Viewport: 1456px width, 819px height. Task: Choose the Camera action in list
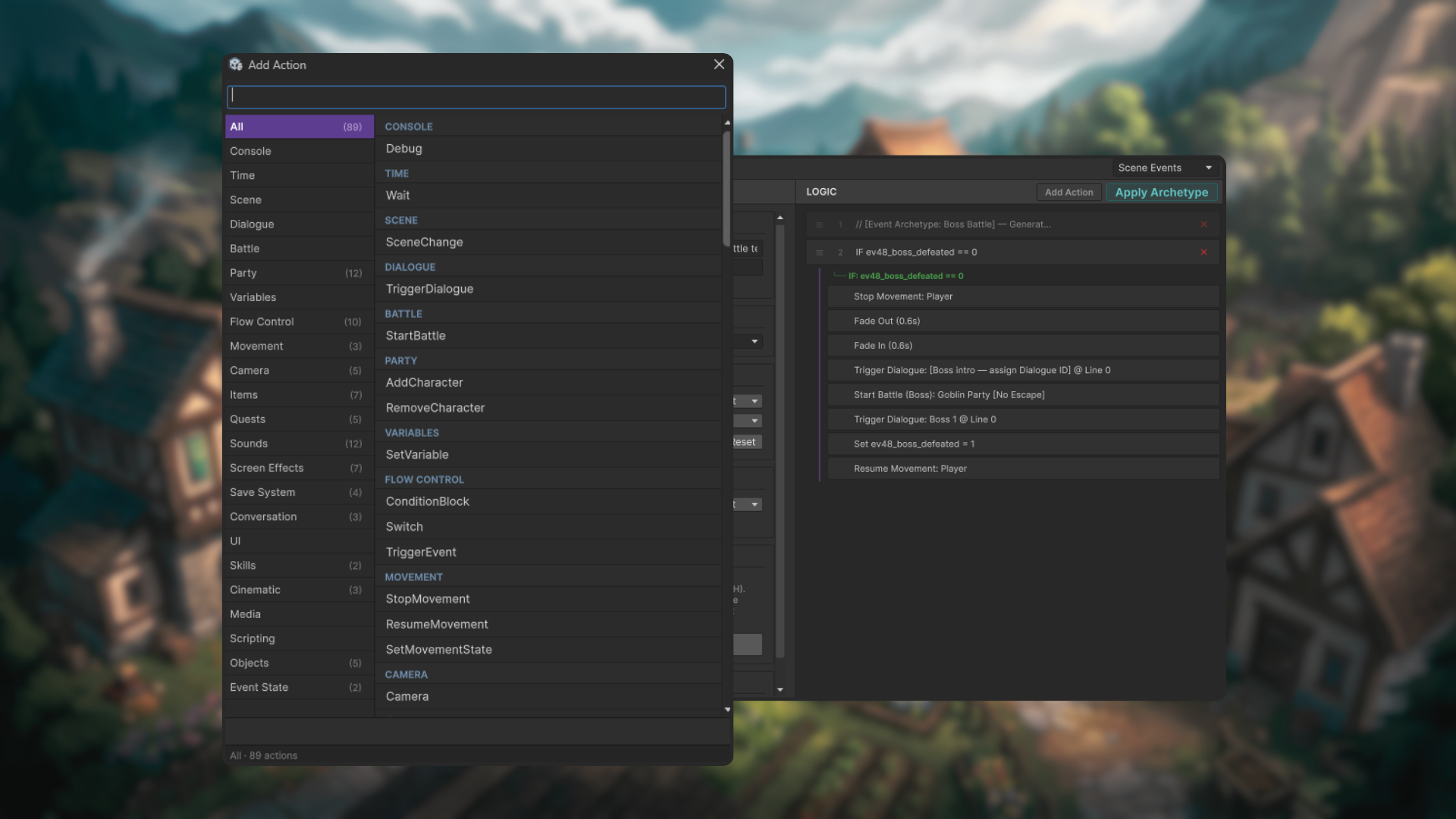coord(549,696)
